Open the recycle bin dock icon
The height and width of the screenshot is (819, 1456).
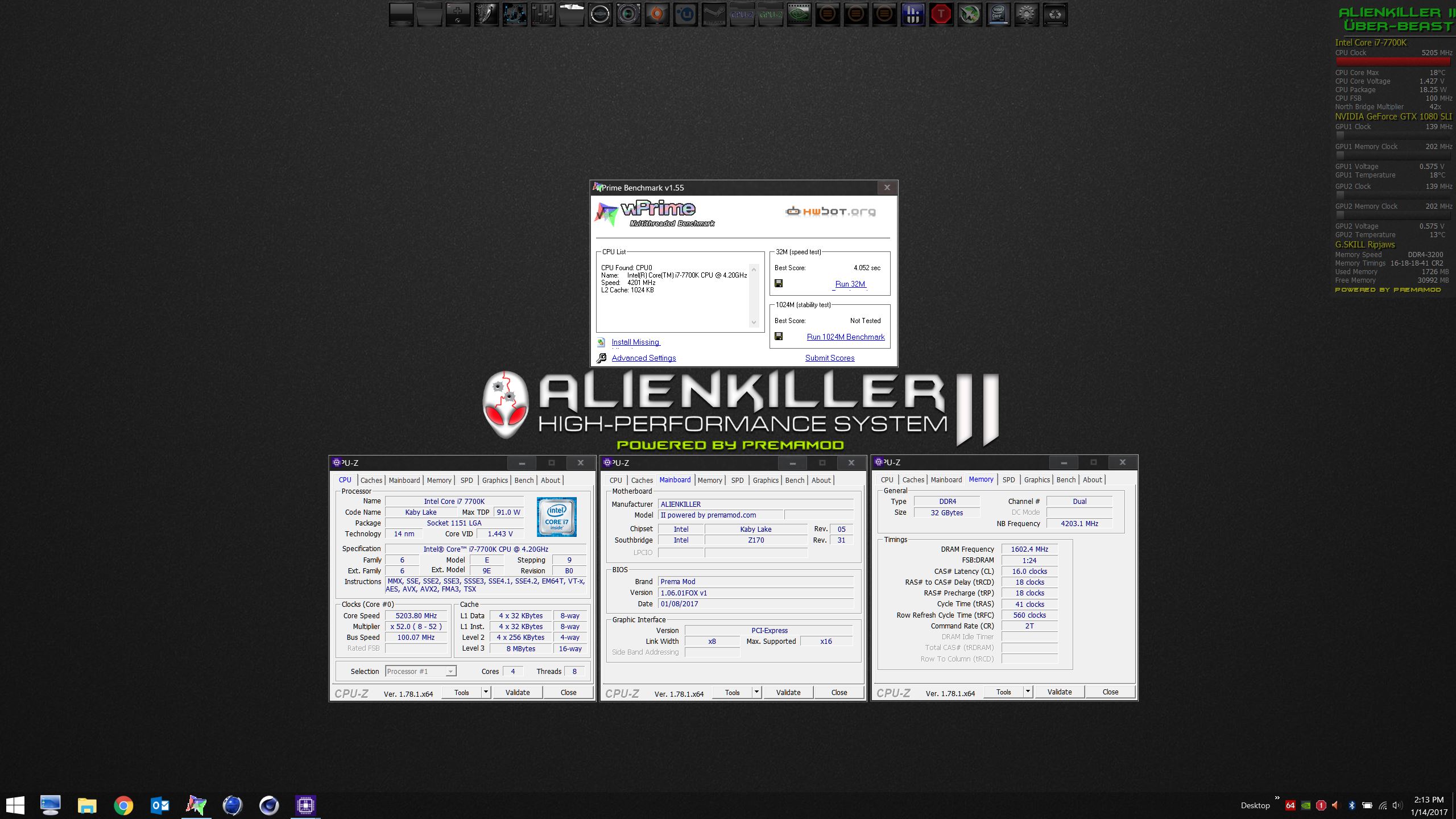[1055, 15]
